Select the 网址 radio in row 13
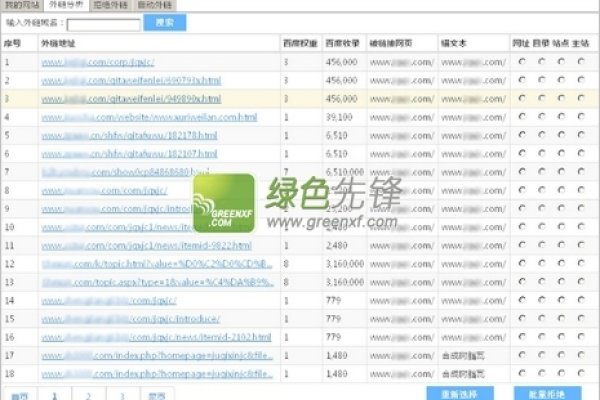600x400 pixels. tap(522, 282)
